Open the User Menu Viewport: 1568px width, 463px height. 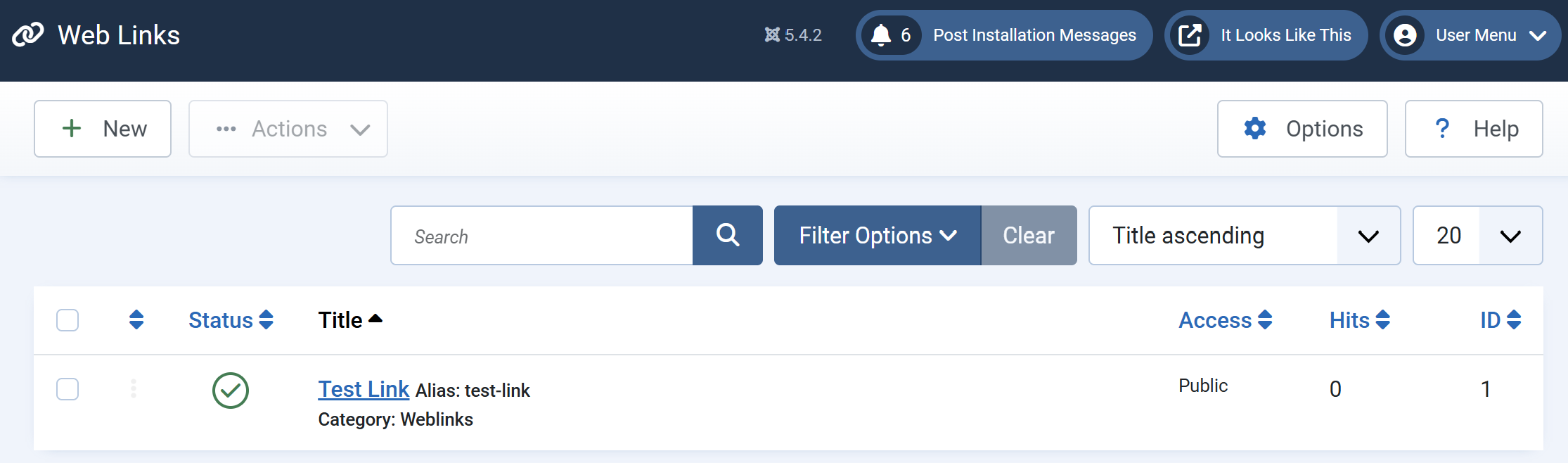(x=1470, y=35)
